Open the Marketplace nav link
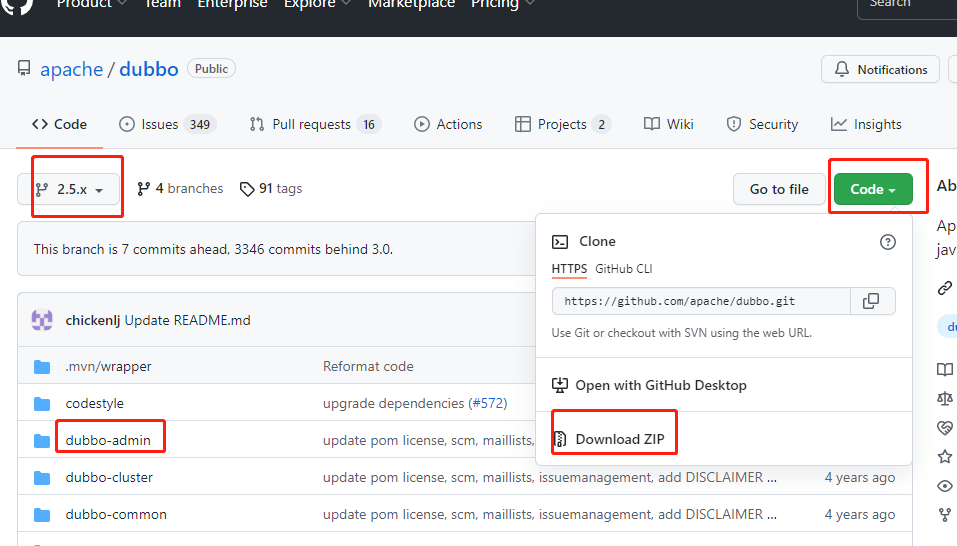This screenshot has width=957, height=546. (x=411, y=4)
